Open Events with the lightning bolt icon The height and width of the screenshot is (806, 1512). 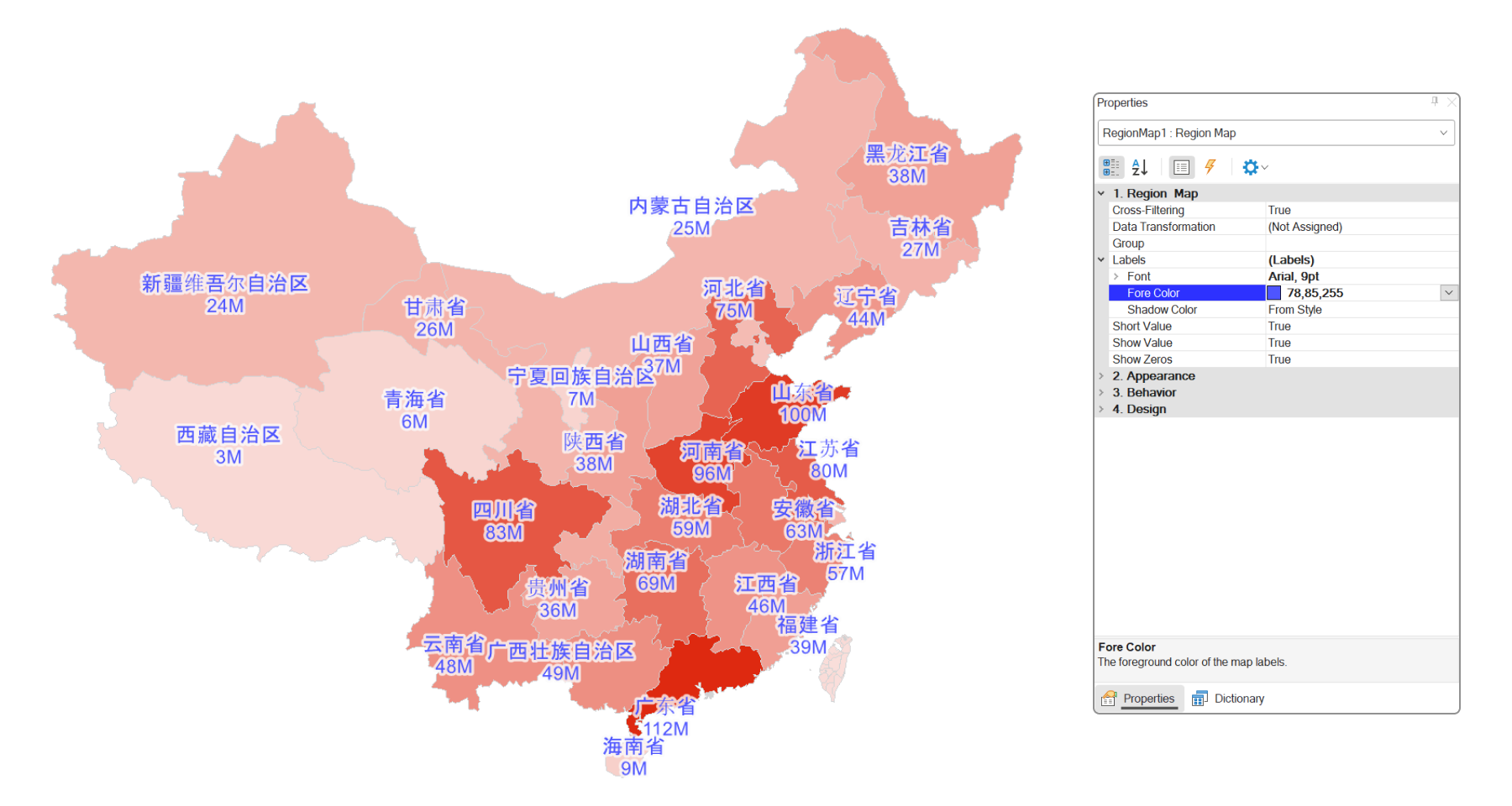click(x=1210, y=167)
